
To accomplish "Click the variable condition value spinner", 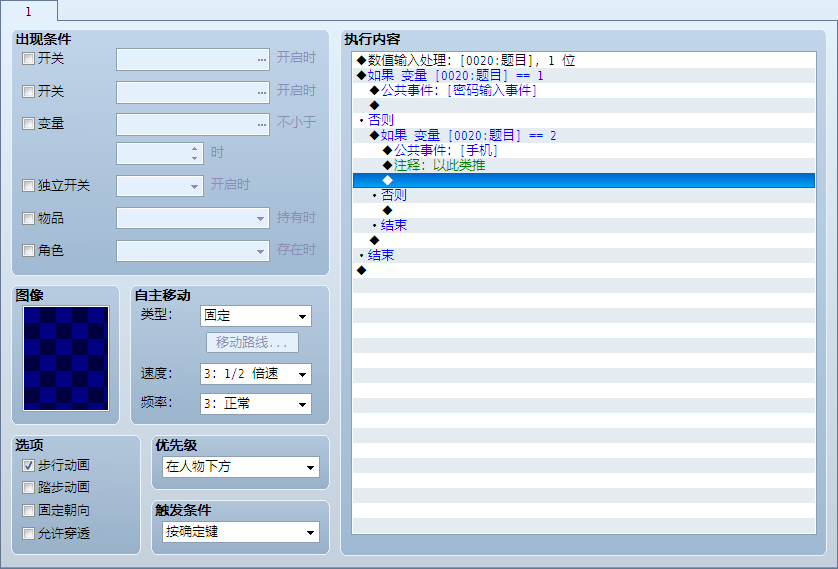I will point(160,154).
